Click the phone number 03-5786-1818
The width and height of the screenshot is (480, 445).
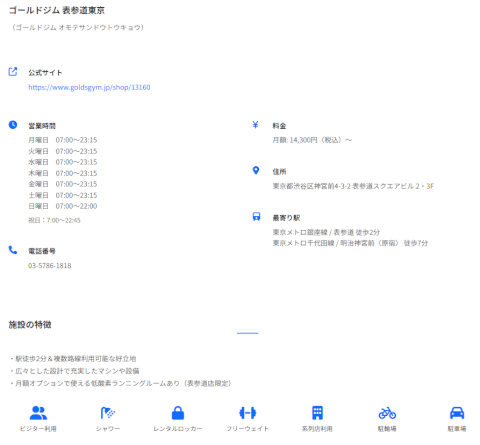tap(50, 266)
